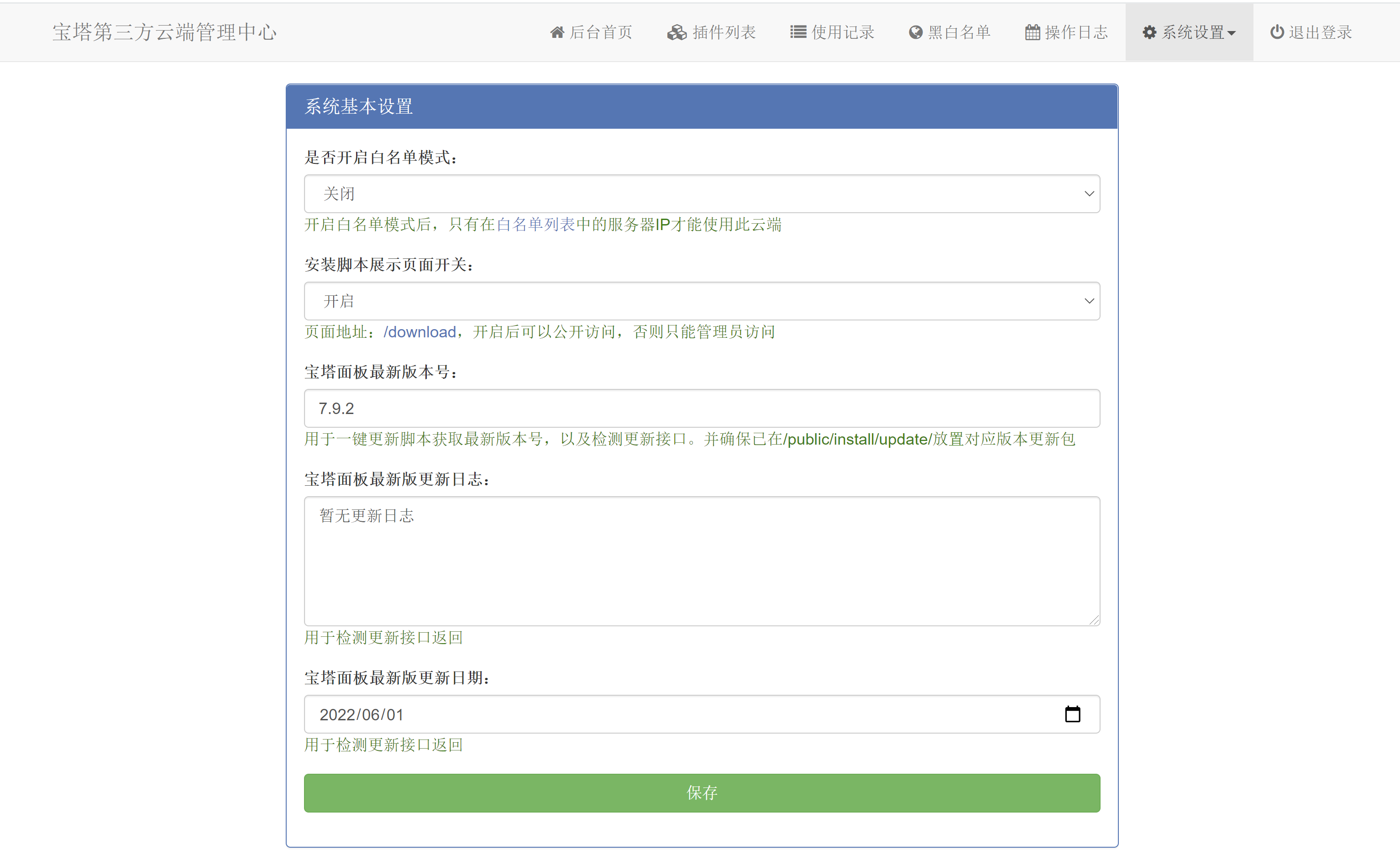Image resolution: width=1400 pixels, height=855 pixels.
Task: Click the power icon for 退出登录
Action: tap(1277, 32)
